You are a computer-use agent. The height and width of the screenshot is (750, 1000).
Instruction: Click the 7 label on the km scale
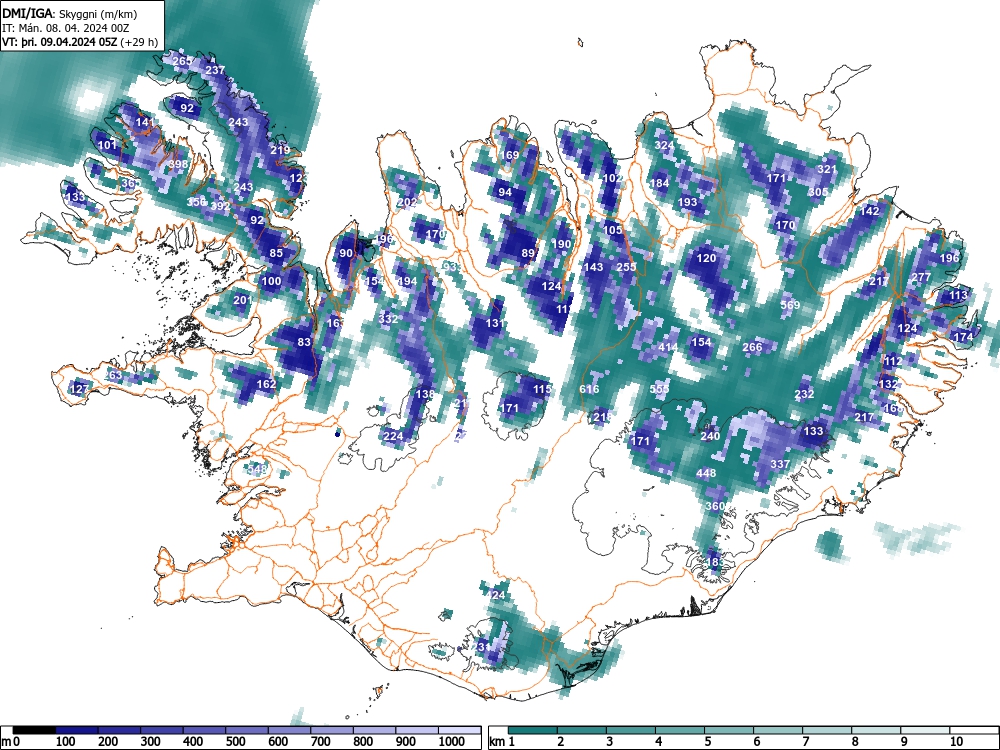[805, 742]
